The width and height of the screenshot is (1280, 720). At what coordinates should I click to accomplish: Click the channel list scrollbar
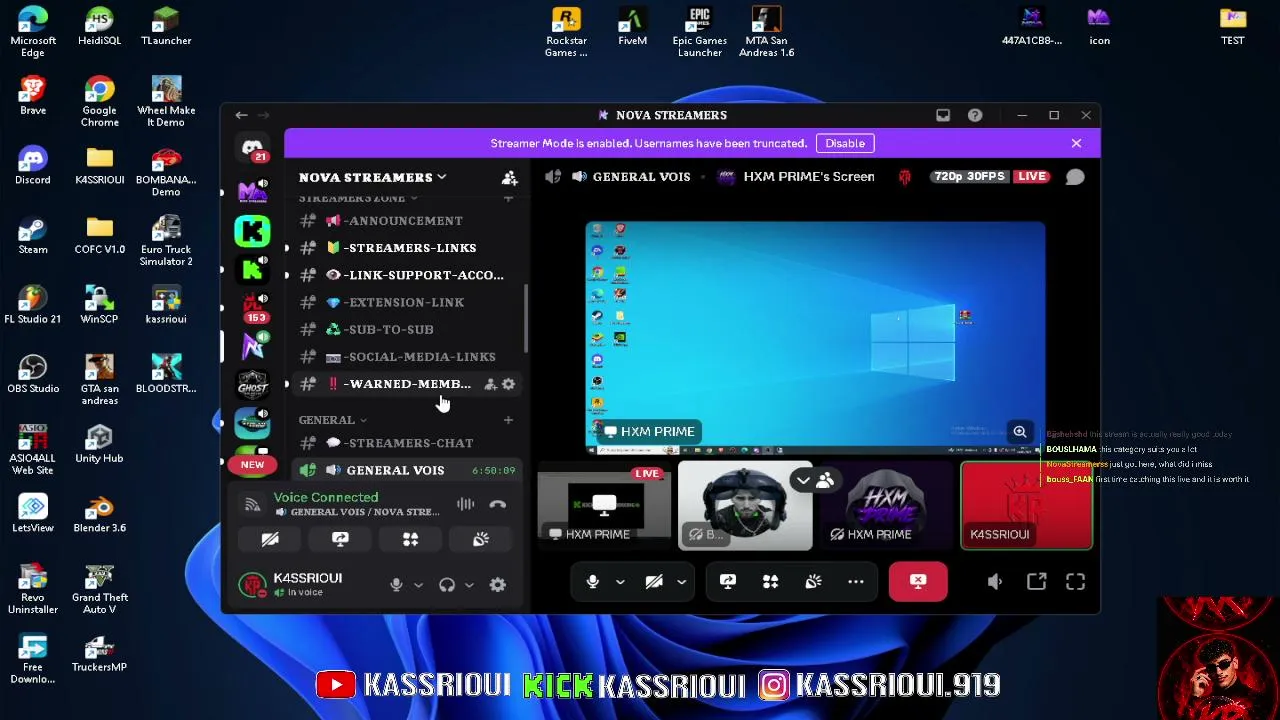pyautogui.click(x=526, y=320)
